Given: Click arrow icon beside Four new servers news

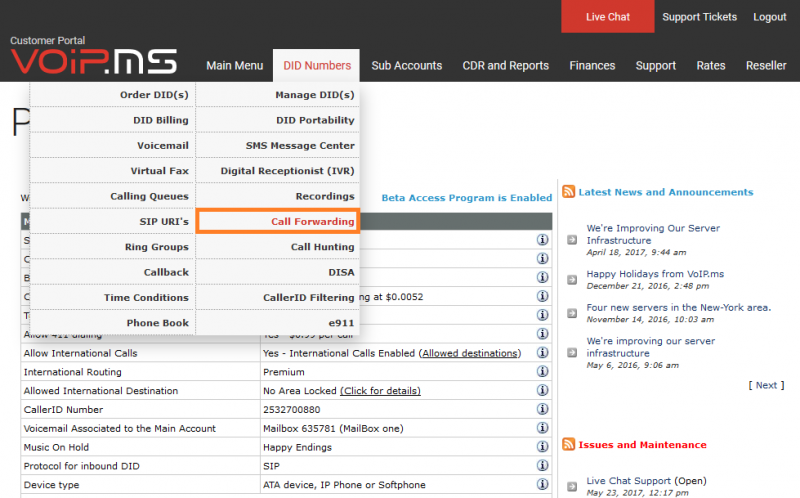Looking at the screenshot, I should click(x=572, y=313).
